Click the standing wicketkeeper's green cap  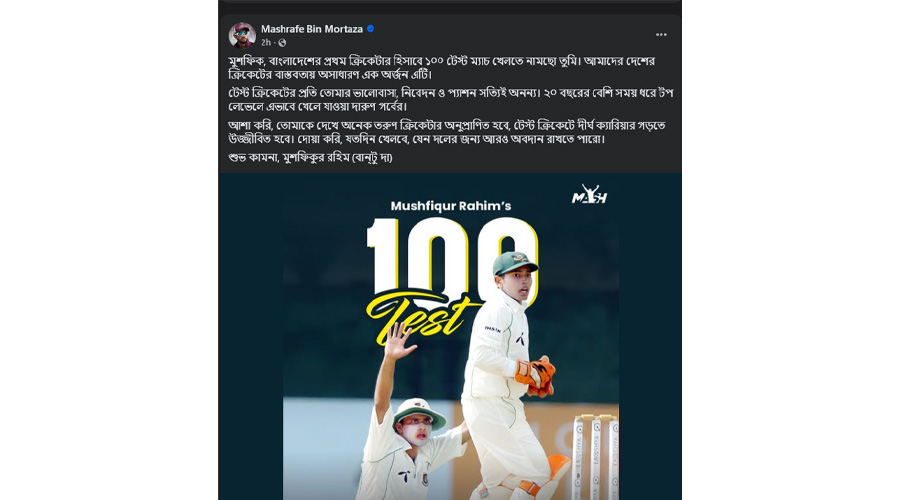(514, 263)
